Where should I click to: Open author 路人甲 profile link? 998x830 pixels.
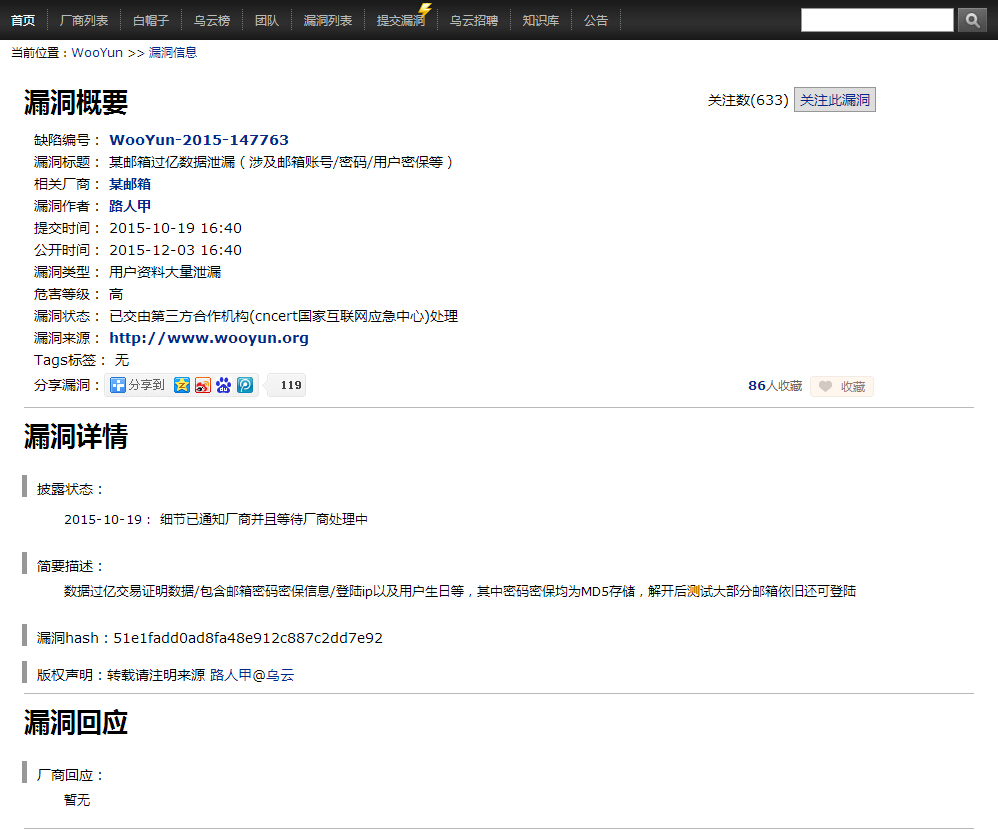point(130,206)
